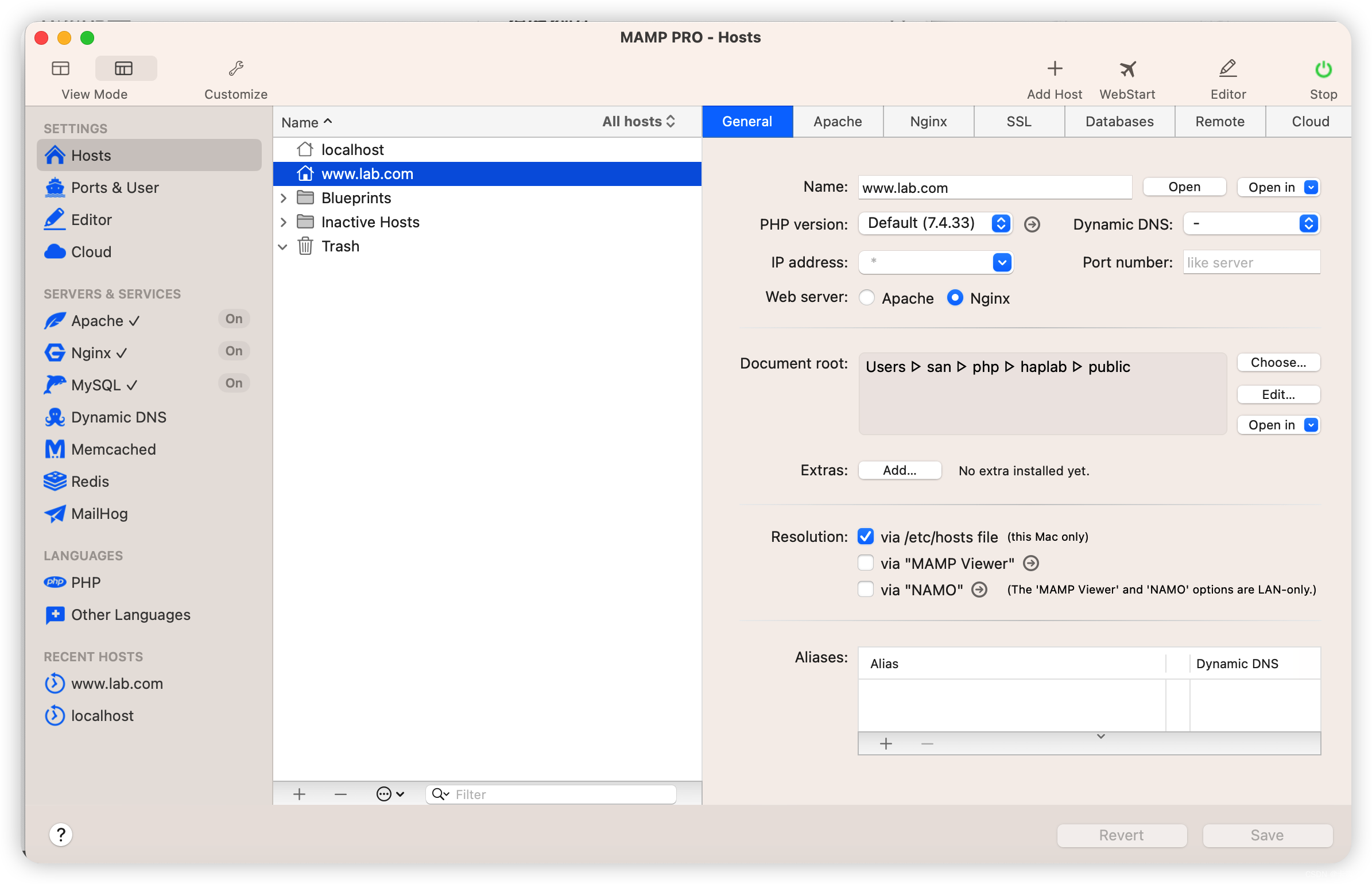Launch WebStart airplane icon
The image size is (1372, 884).
pyautogui.click(x=1127, y=69)
